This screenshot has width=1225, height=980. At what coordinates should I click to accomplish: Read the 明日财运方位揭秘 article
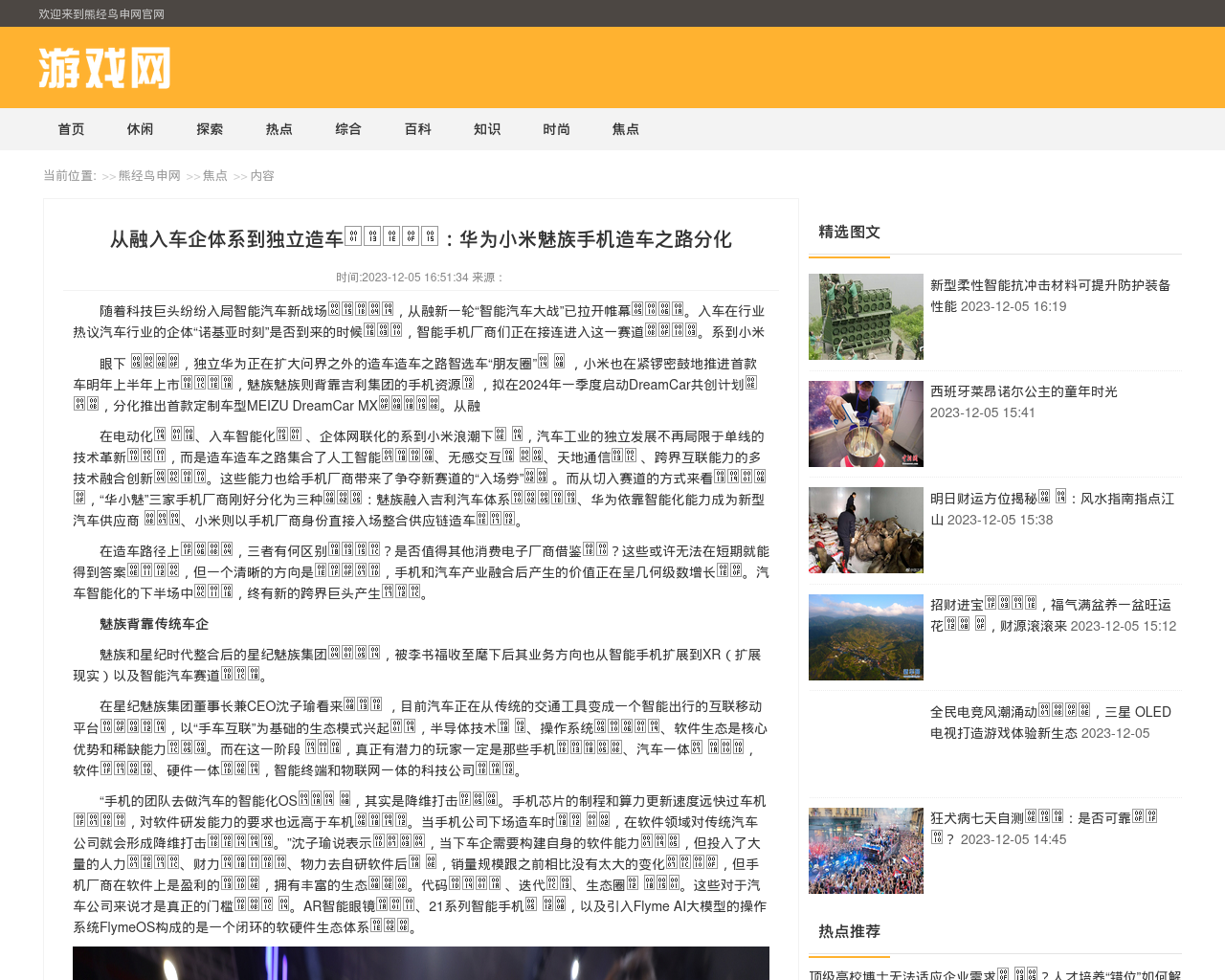coord(1052,509)
